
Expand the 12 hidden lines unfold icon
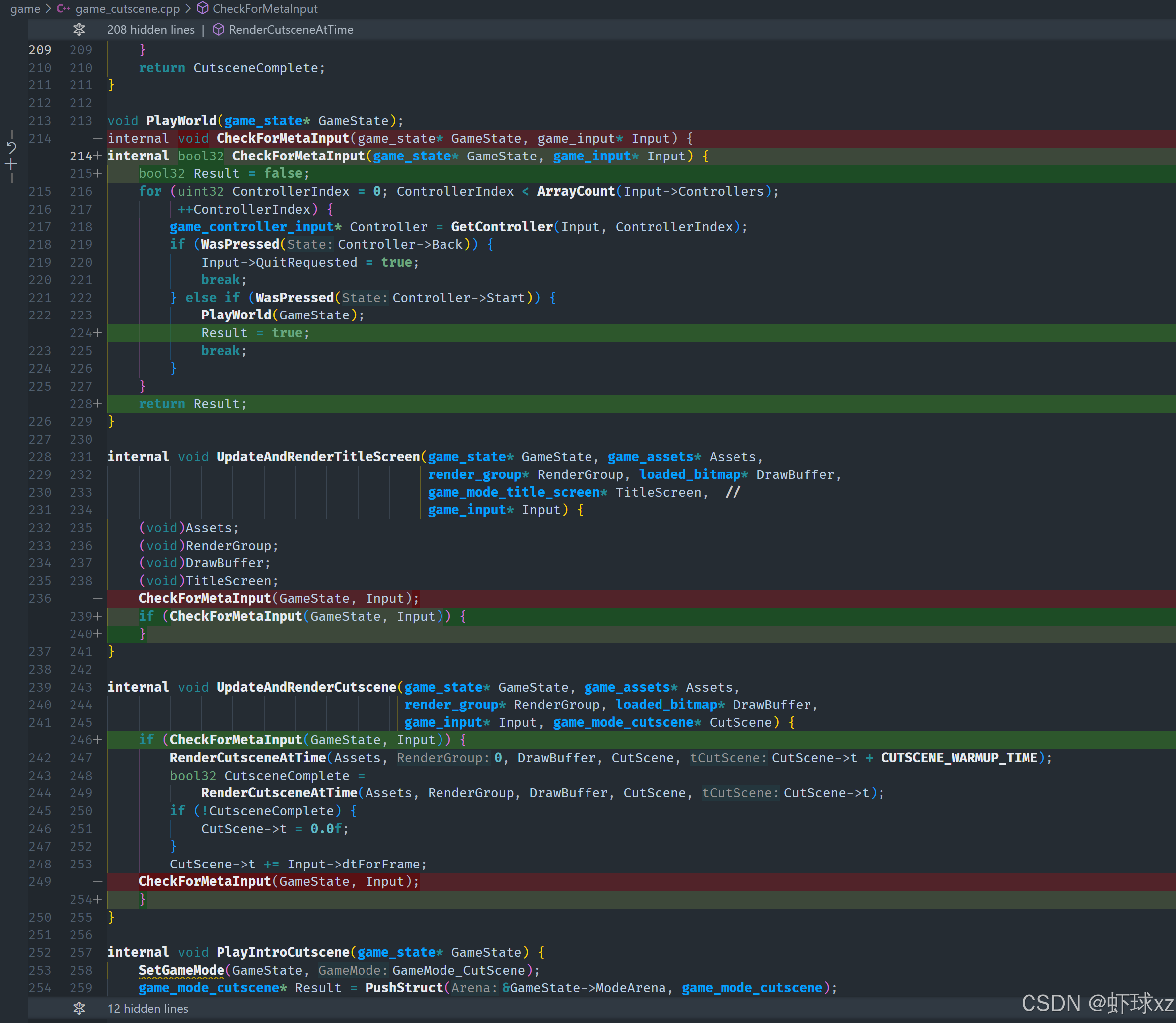pos(79,1008)
